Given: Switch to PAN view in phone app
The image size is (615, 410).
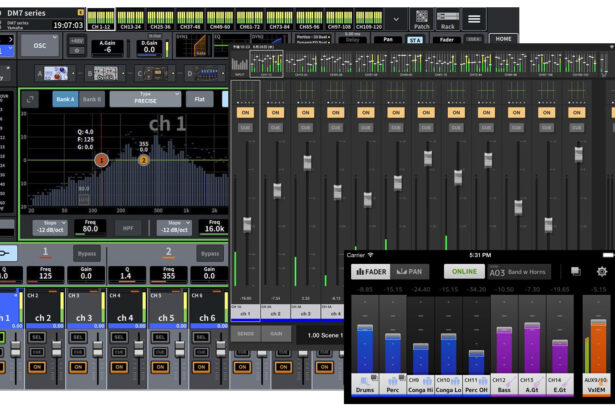Looking at the screenshot, I should [x=409, y=272].
